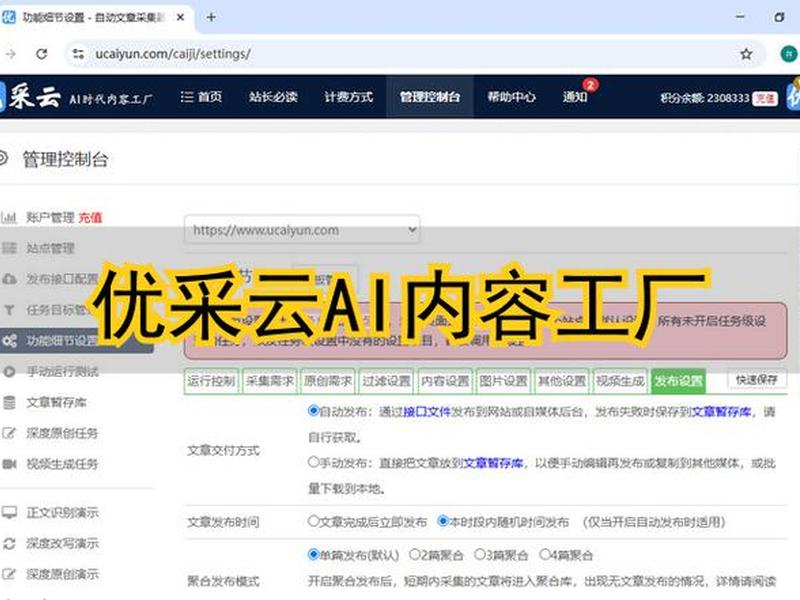Click the 快速保存 button
This screenshot has height=600, width=800.
pos(757,380)
